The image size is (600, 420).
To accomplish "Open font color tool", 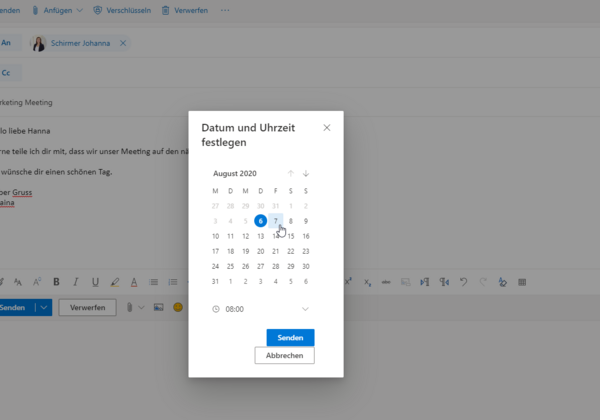I will tap(134, 282).
